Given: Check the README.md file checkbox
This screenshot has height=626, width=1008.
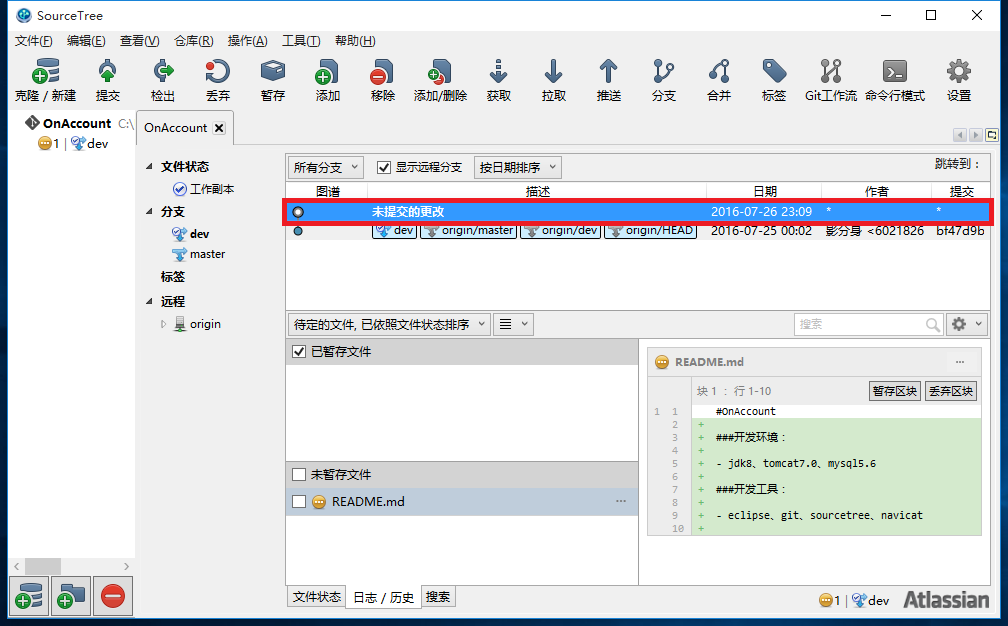Looking at the screenshot, I should (299, 501).
